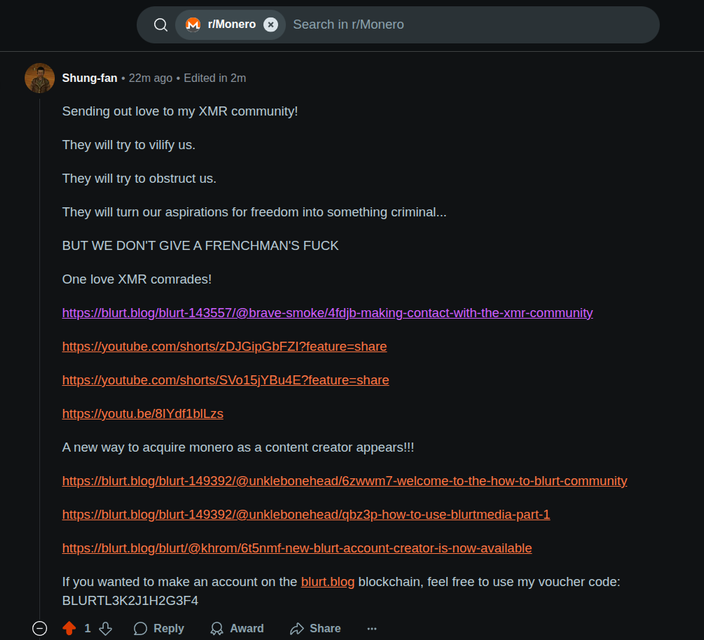Open the zDJGipGbFZI YouTube shorts link
The height and width of the screenshot is (640, 704).
point(224,347)
